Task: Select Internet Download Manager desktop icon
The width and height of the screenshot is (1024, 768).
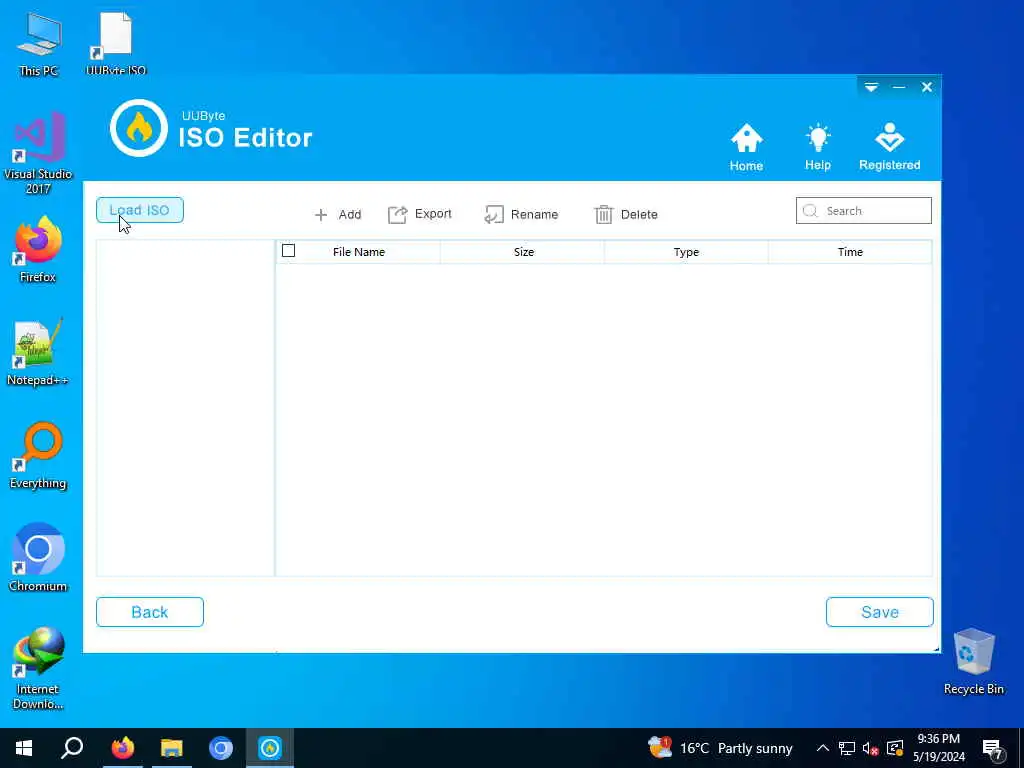Action: coord(38,668)
